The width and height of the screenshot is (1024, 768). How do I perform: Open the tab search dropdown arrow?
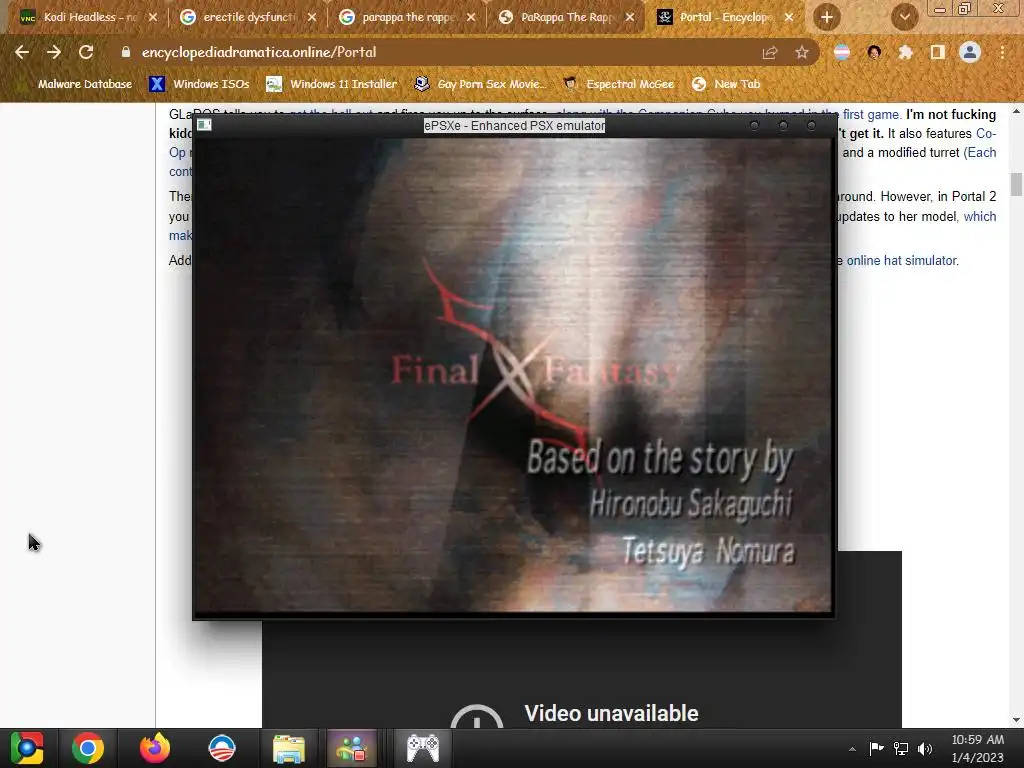coord(904,17)
